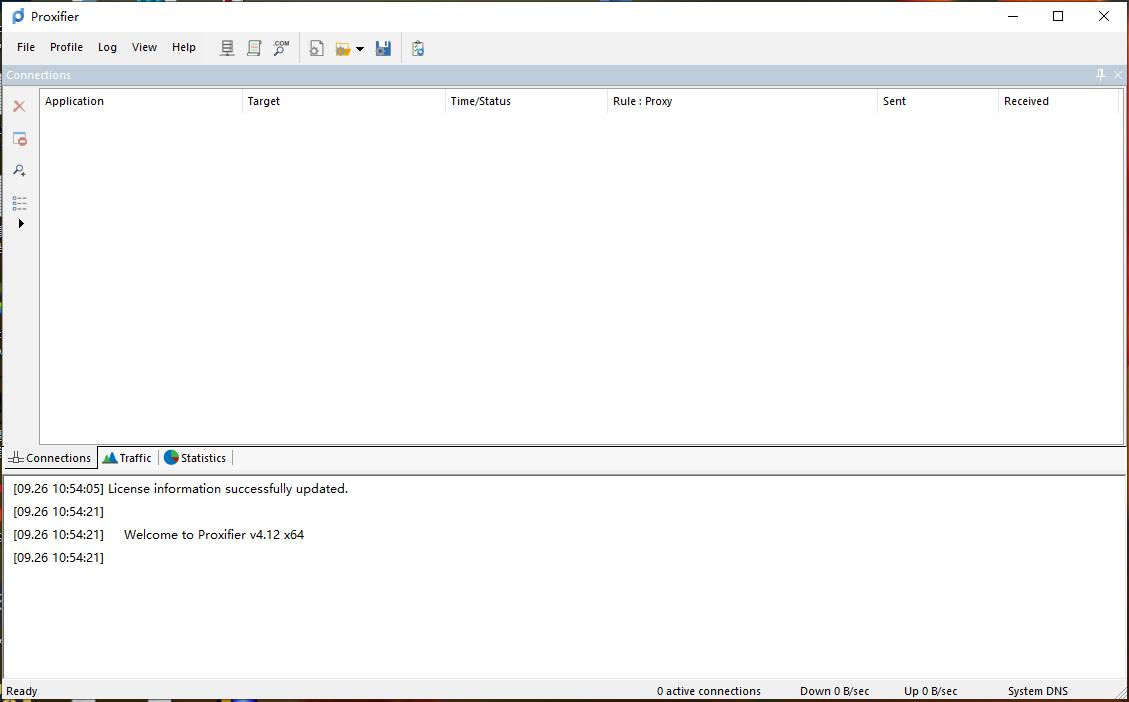The width and height of the screenshot is (1129, 702).
Task: Open the File menu
Action: pyautogui.click(x=26, y=48)
